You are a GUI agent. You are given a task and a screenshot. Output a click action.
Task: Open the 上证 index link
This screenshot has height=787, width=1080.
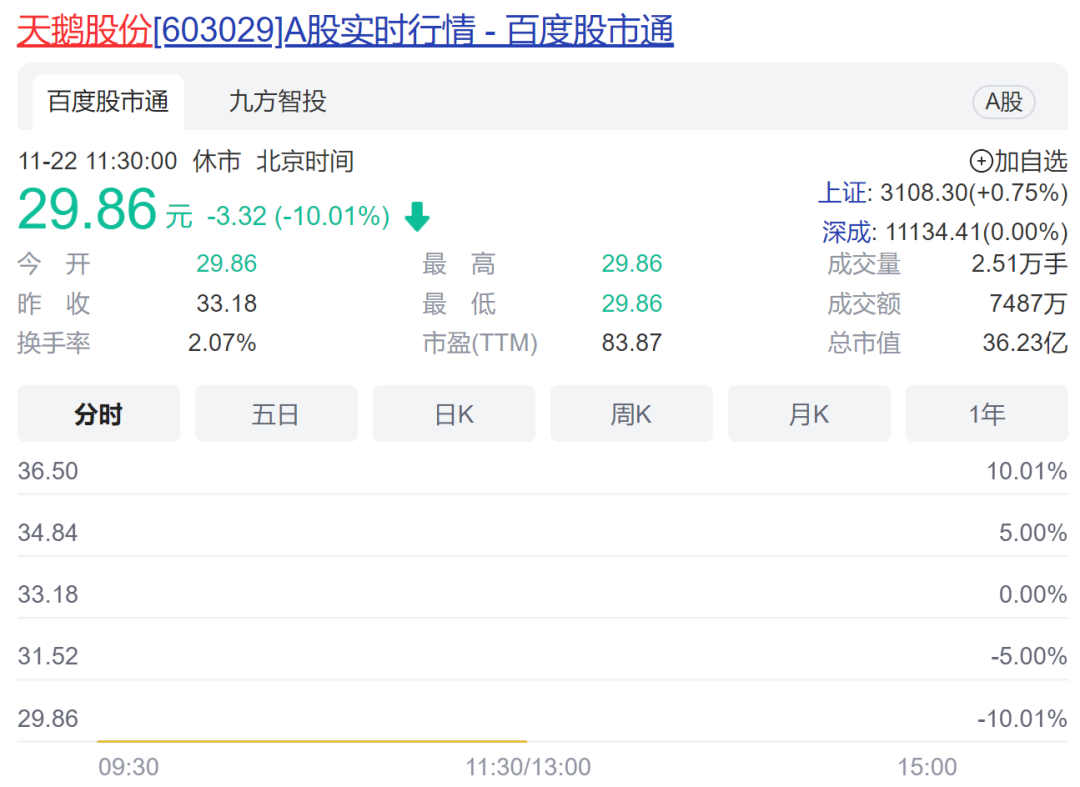coord(842,193)
